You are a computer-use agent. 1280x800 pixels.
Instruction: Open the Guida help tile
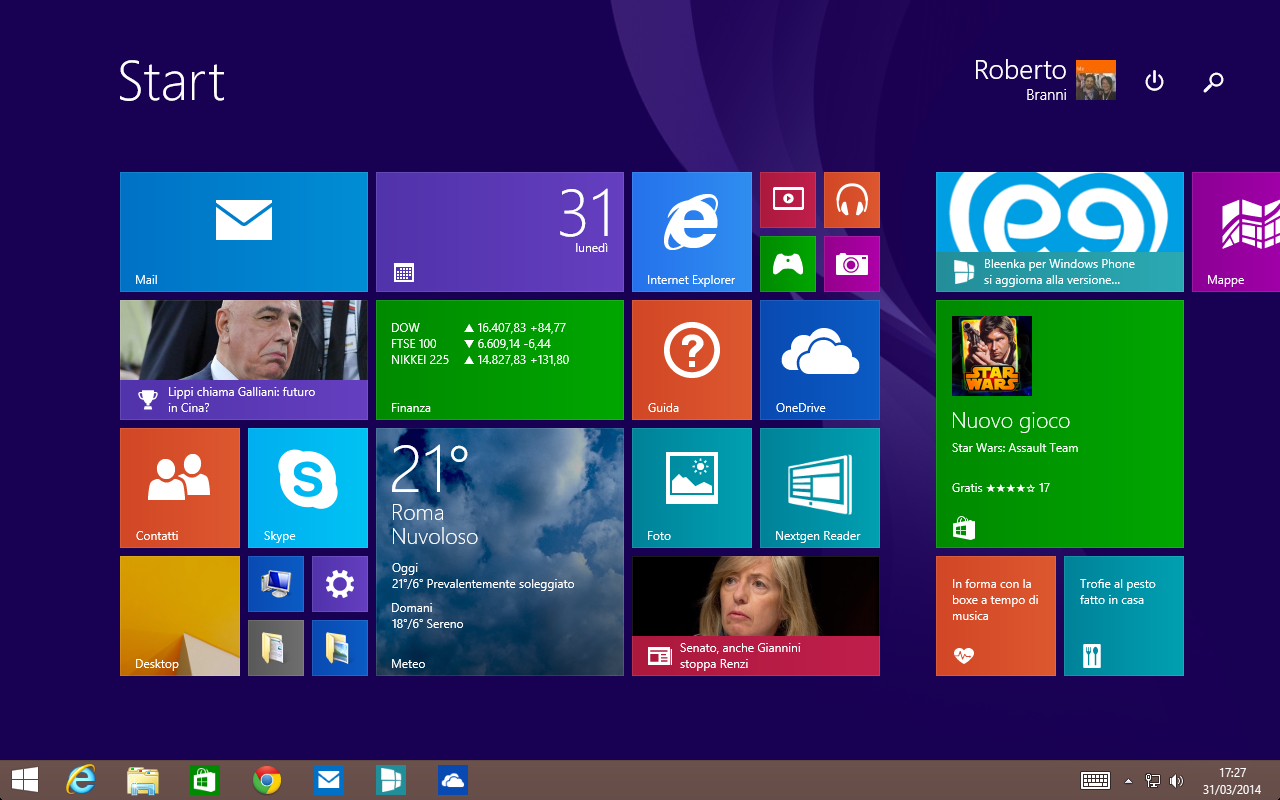click(692, 360)
